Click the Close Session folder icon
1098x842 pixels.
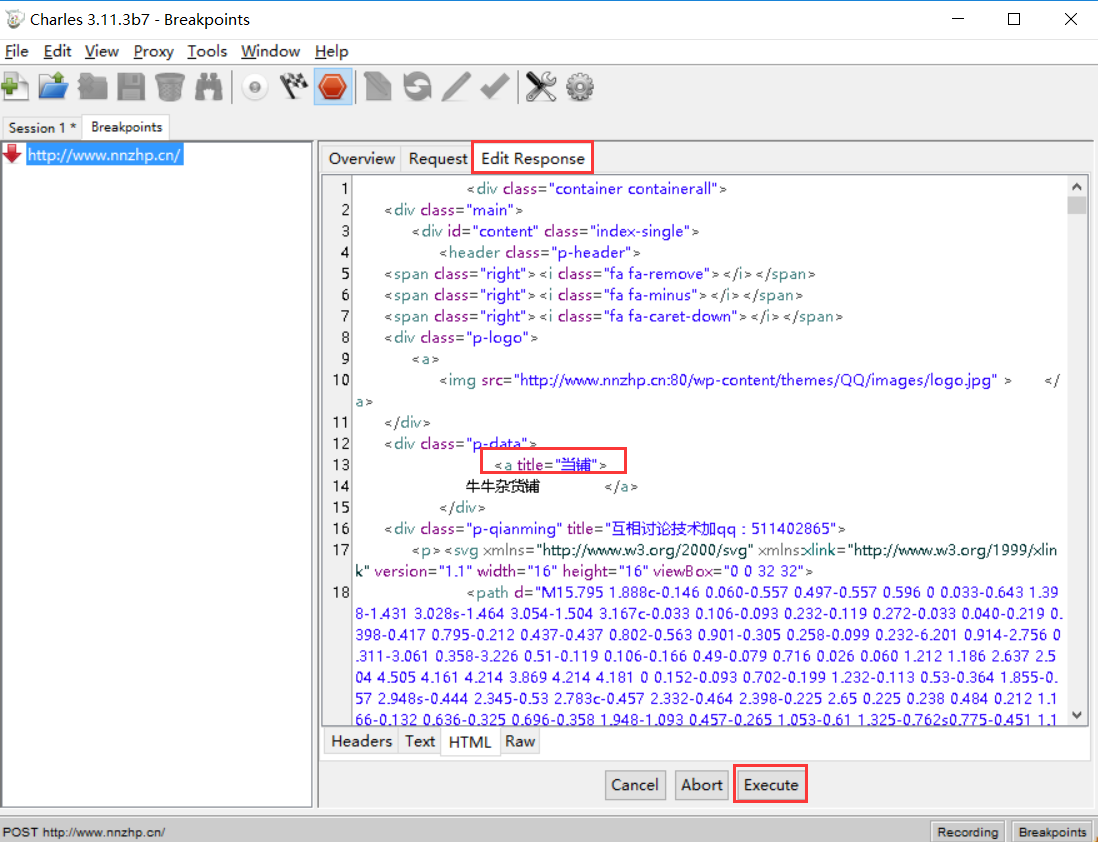click(x=92, y=87)
